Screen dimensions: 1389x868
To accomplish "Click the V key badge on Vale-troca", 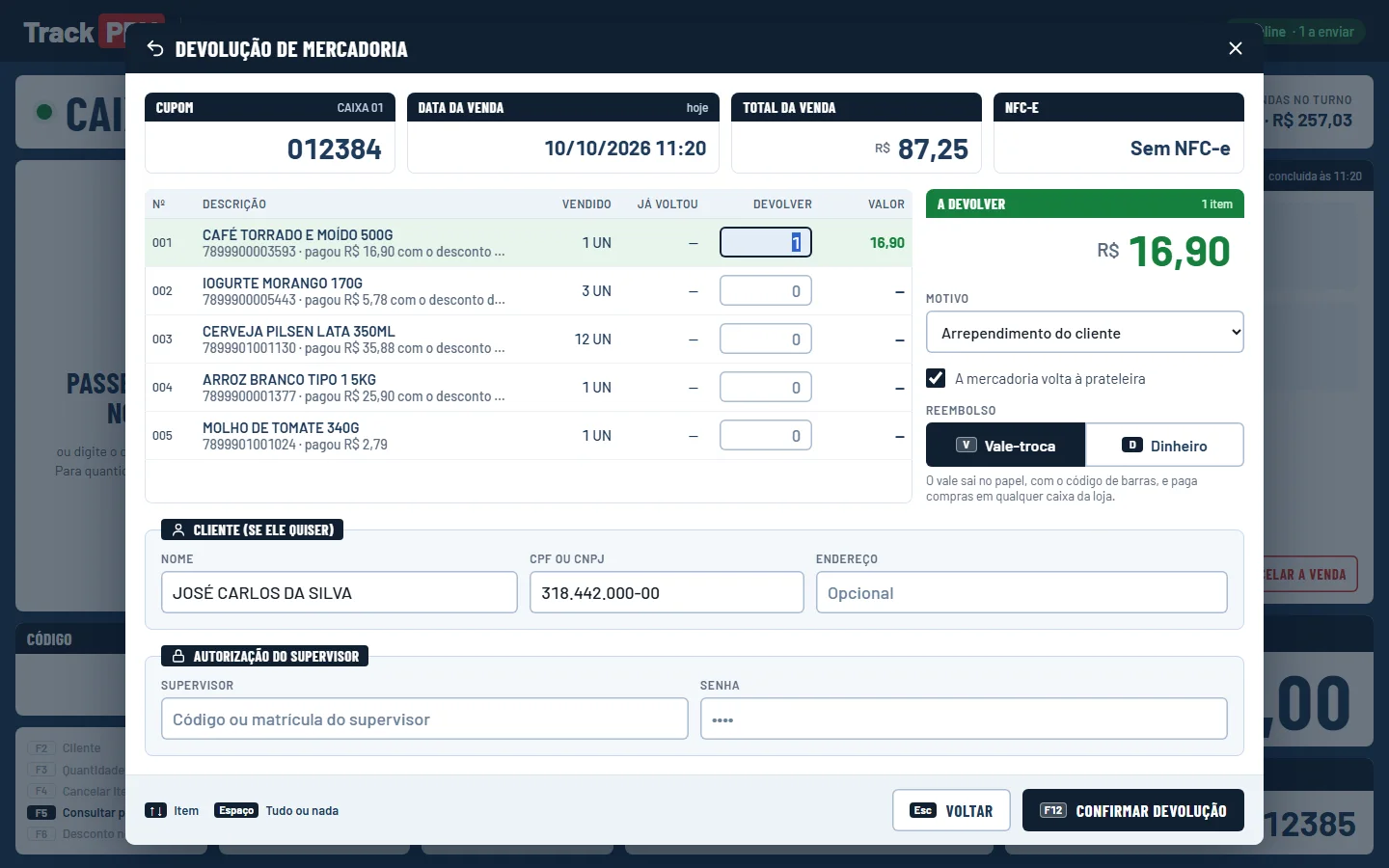I will coord(966,445).
